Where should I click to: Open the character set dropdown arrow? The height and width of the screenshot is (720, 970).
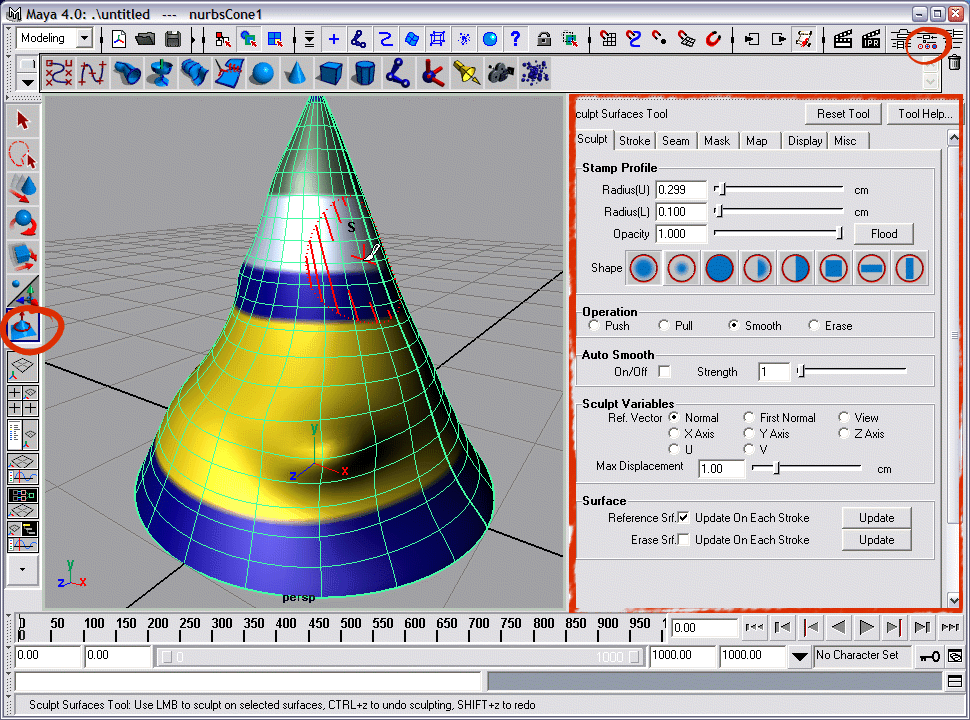click(x=799, y=656)
